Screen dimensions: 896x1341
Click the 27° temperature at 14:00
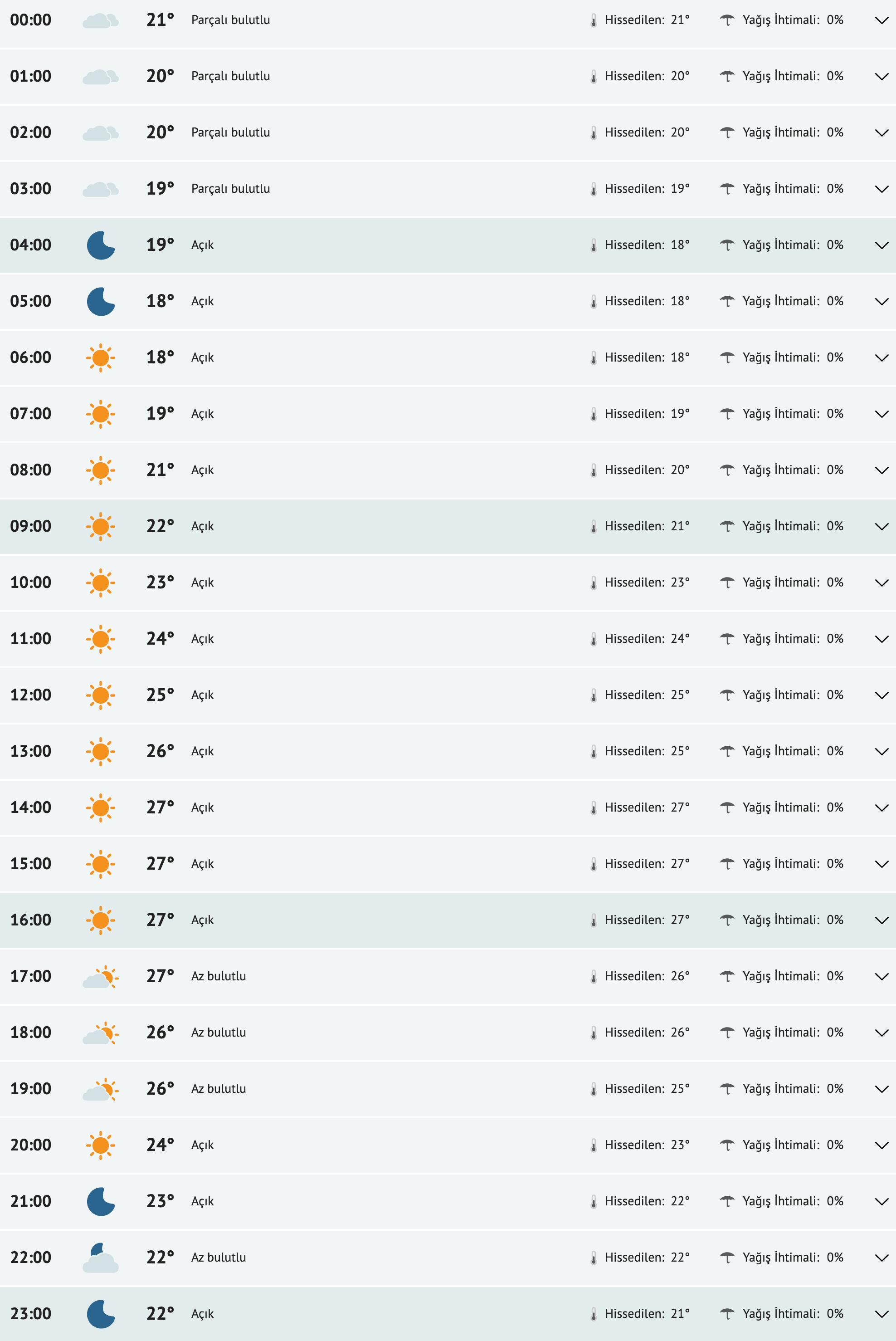click(x=160, y=808)
